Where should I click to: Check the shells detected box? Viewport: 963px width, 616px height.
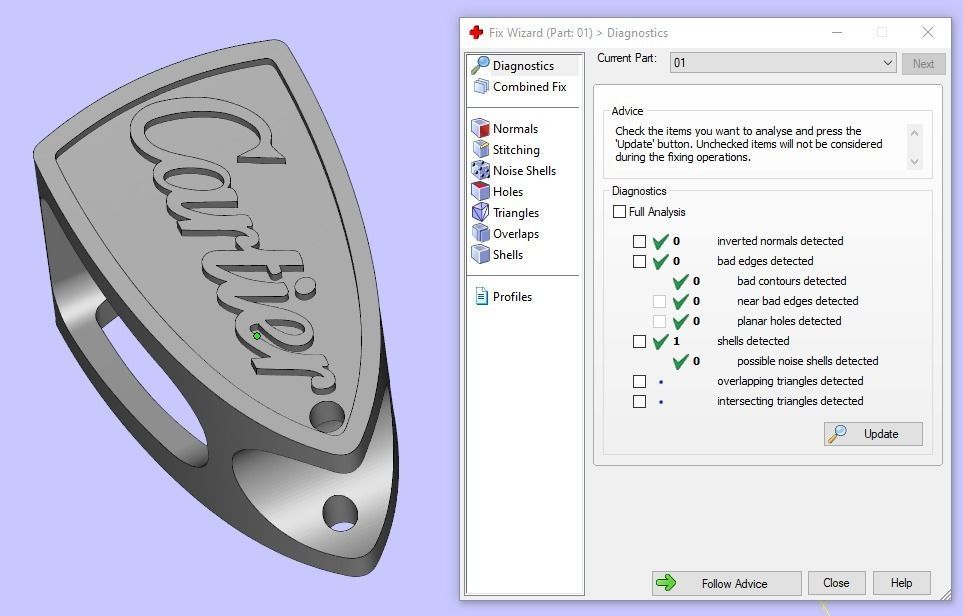pos(639,341)
